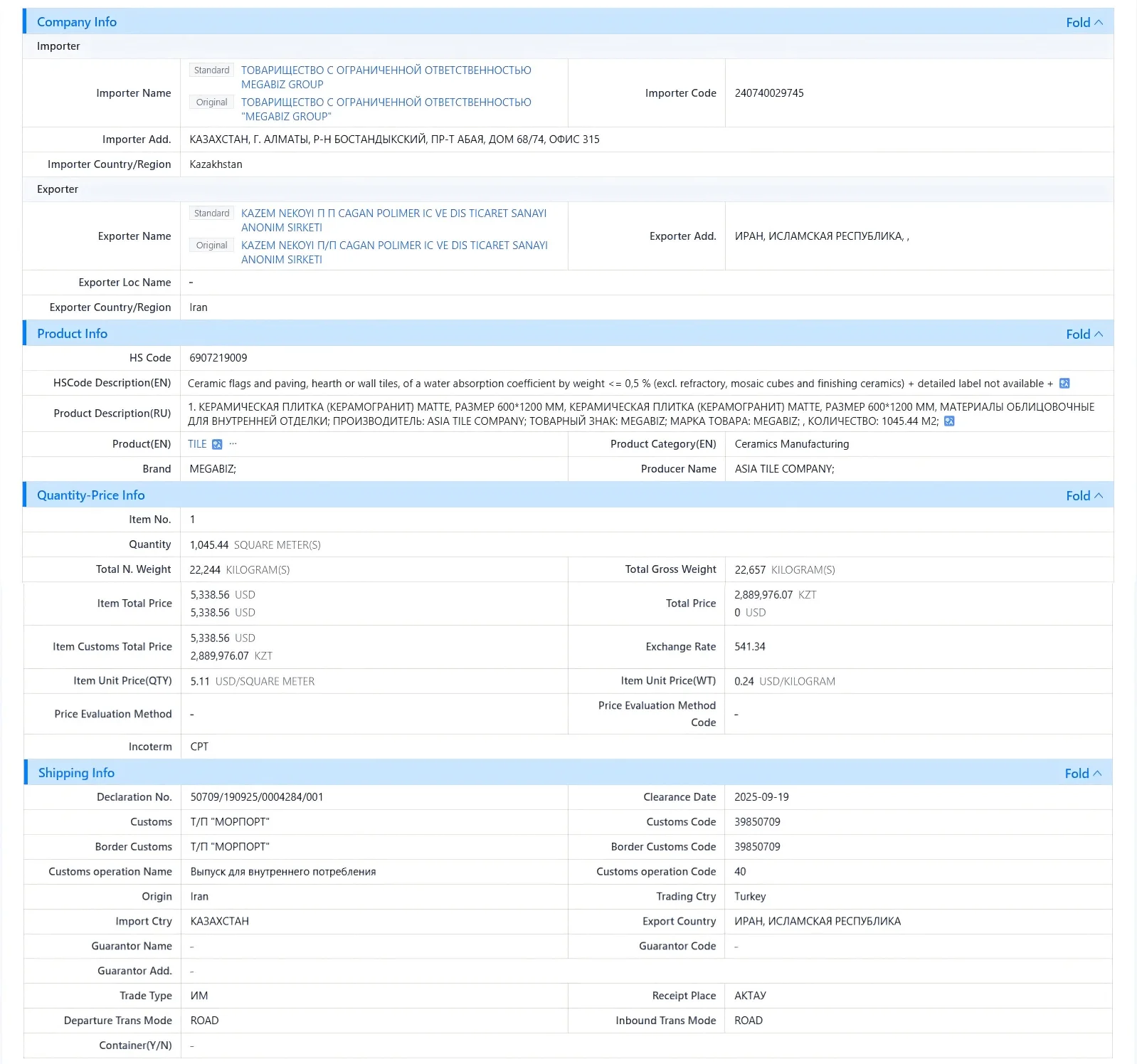Screen dimensions: 1137x1064
Task: Select the Quantity-Price Info section header
Action: [x=90, y=495]
